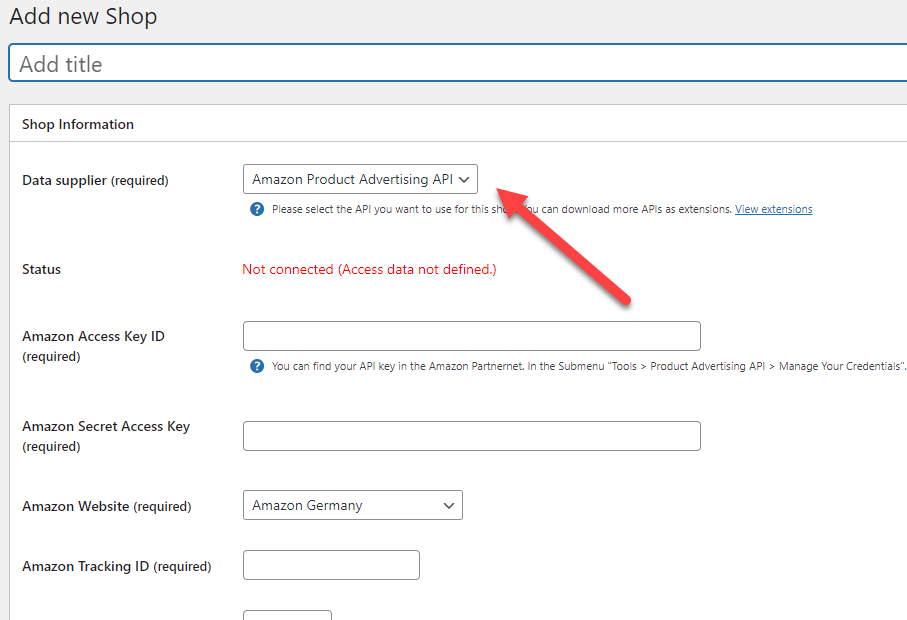Open the Data supplier dropdown

tap(360, 179)
